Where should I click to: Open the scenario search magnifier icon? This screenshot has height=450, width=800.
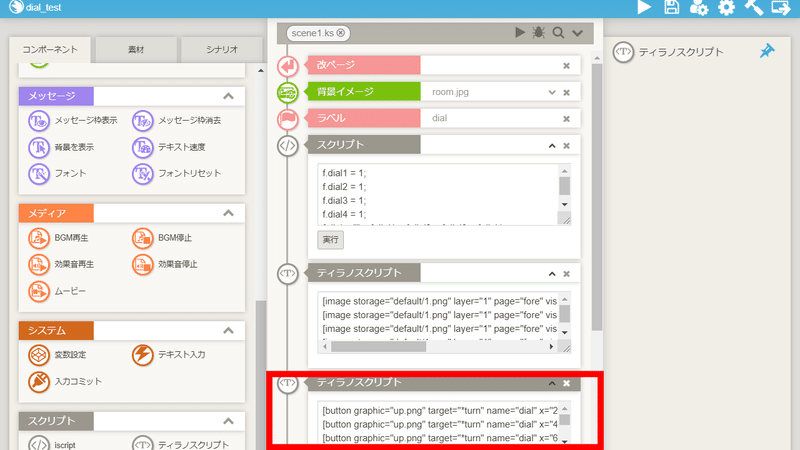[x=558, y=33]
